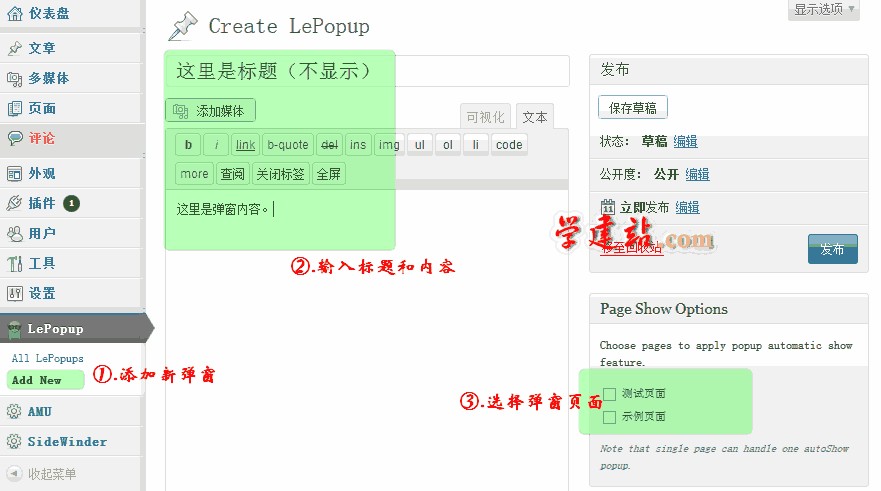Click the li toolbar button
This screenshot has width=881, height=491.
[476, 145]
